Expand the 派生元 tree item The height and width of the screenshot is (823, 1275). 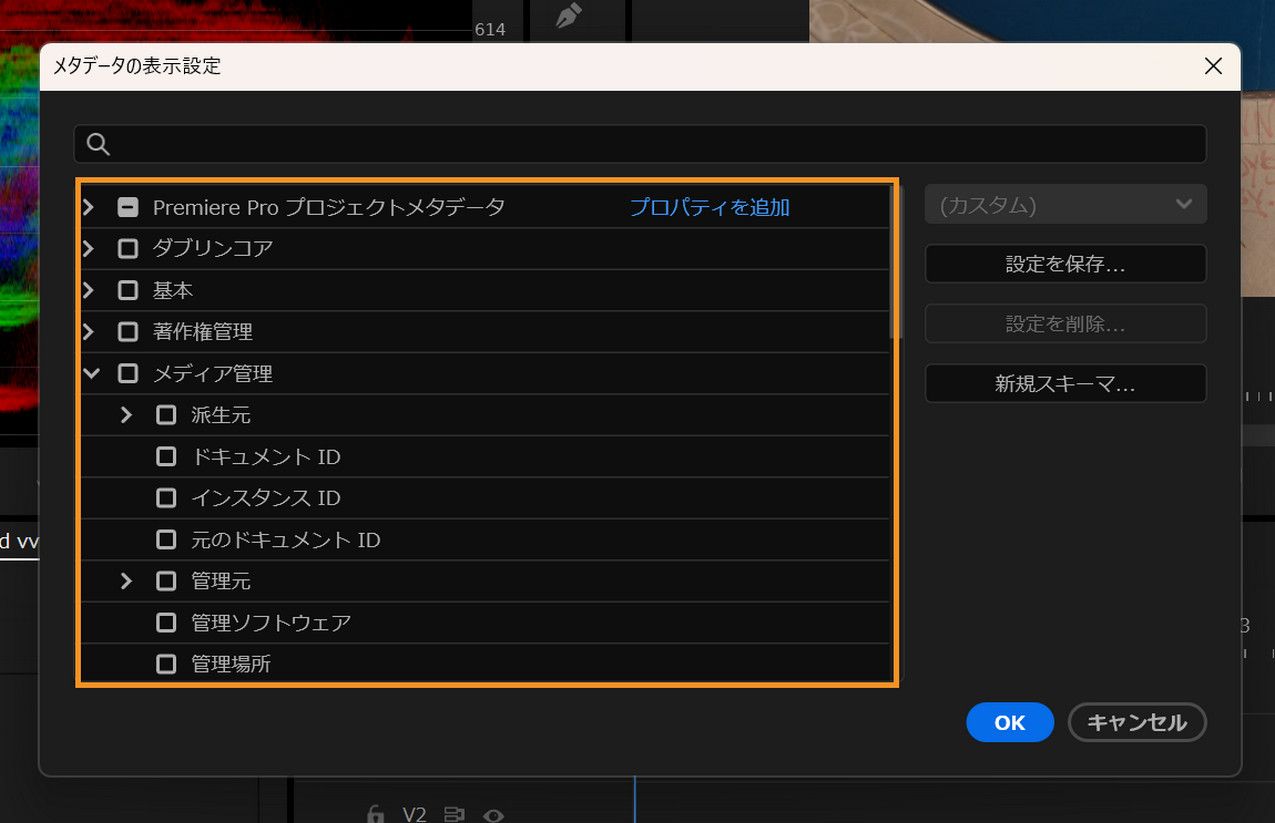(x=128, y=414)
